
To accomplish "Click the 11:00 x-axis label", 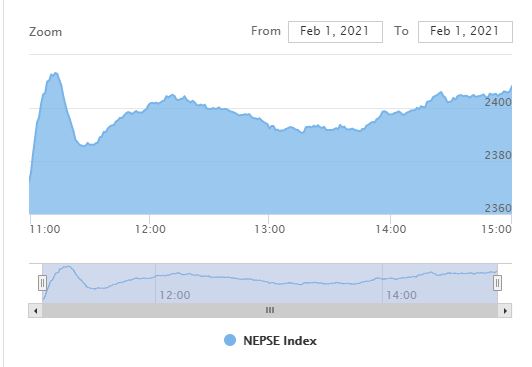I will [x=45, y=229].
